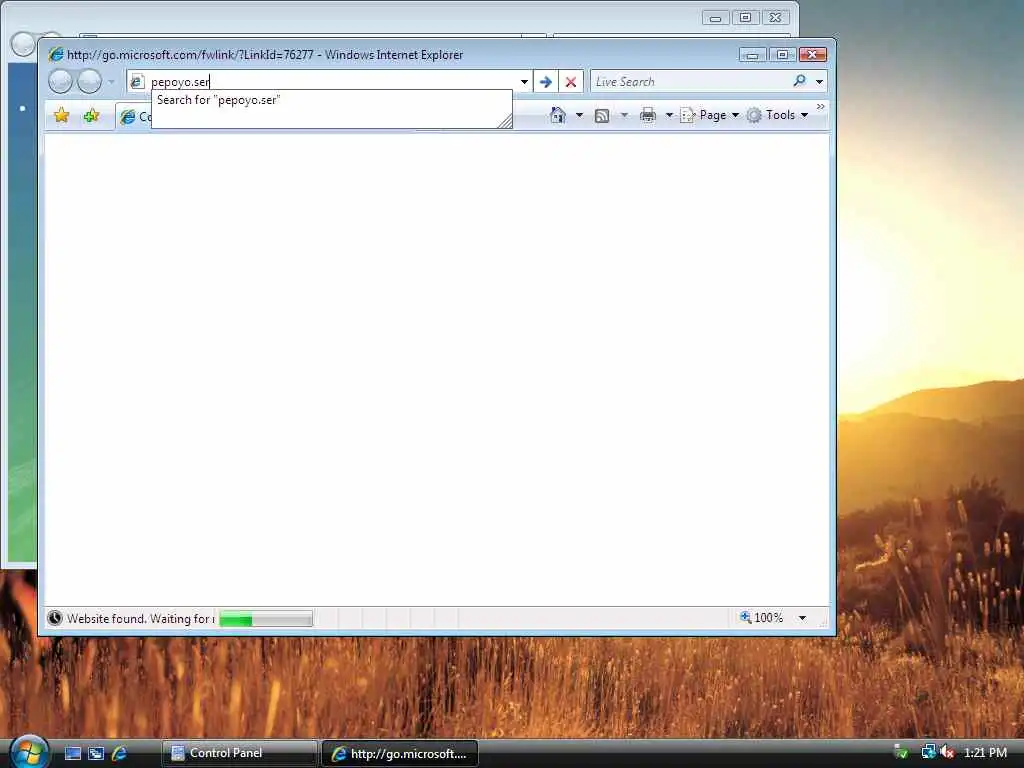Screen dimensions: 1024x768
Task: Click Switch Between Windows quick launch icon
Action: tap(96, 753)
